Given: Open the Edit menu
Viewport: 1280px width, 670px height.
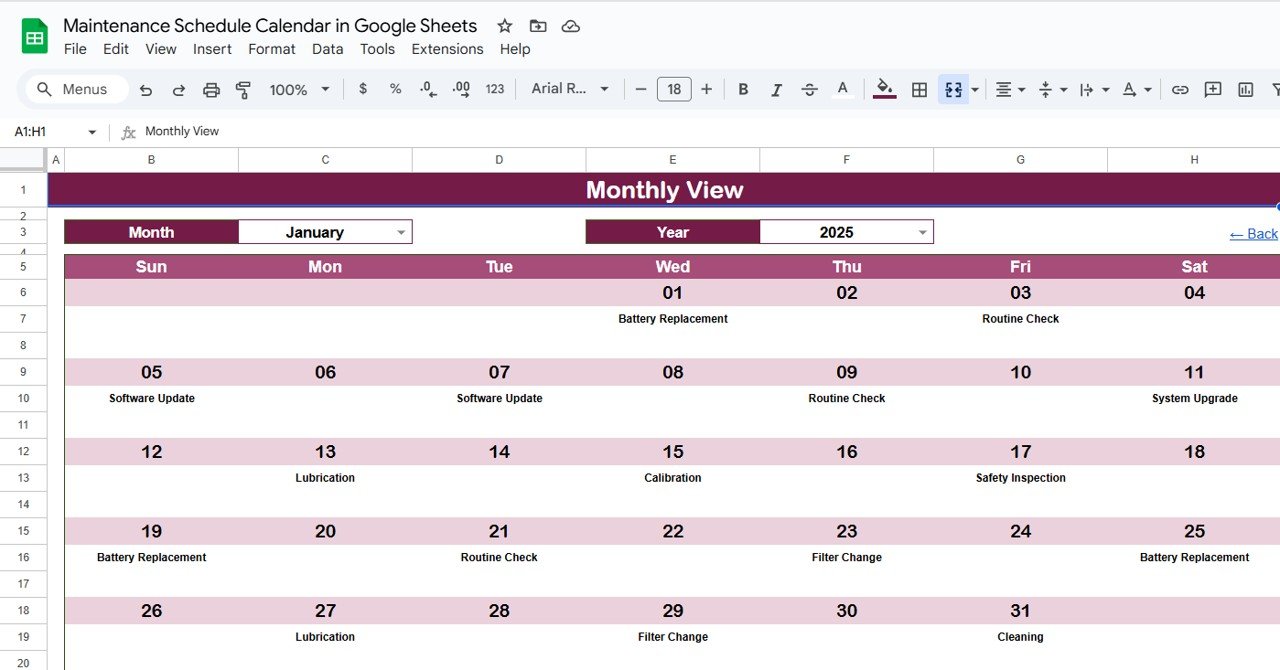Looking at the screenshot, I should (116, 49).
